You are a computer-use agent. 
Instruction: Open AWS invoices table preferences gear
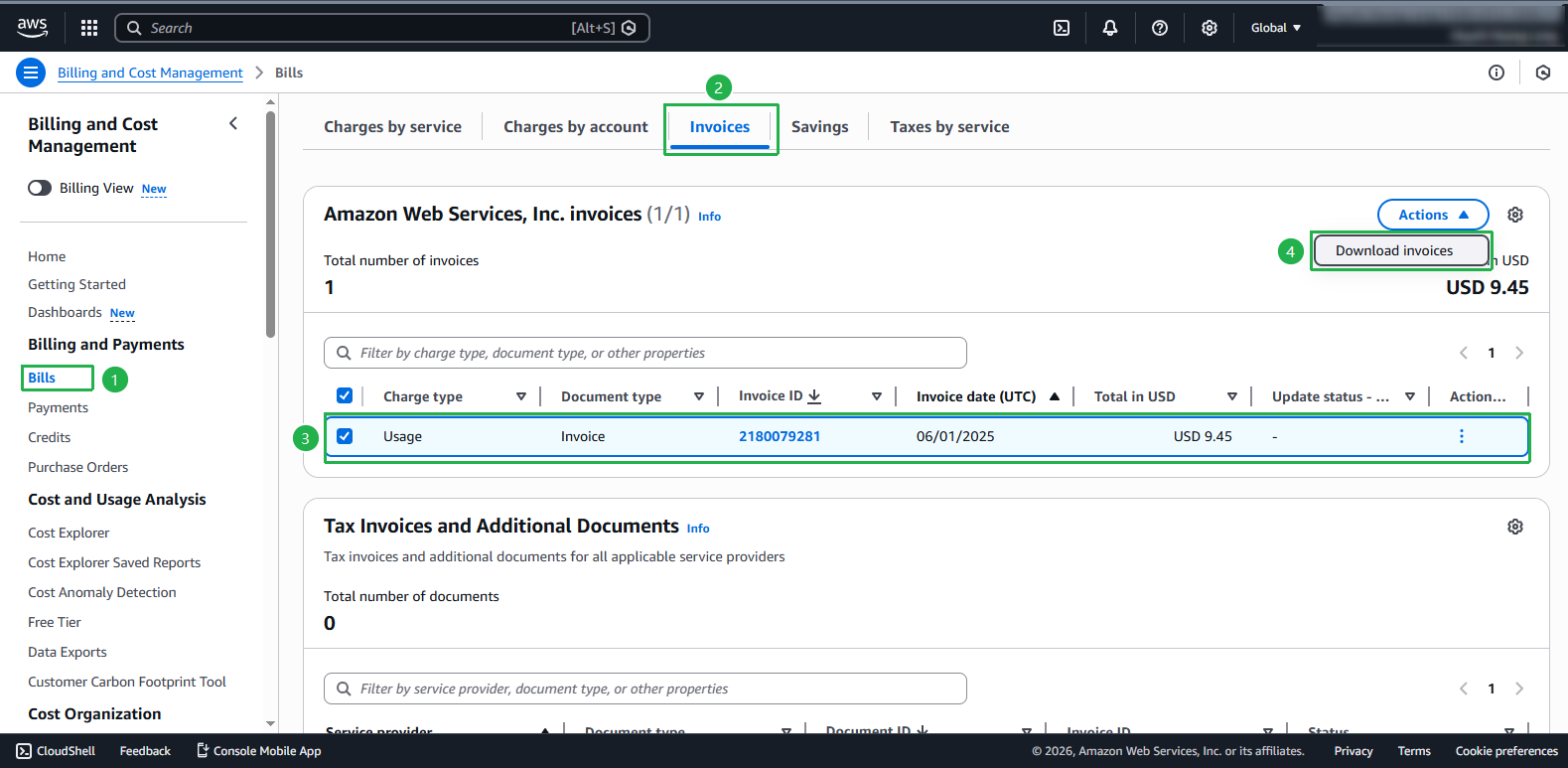click(1515, 215)
